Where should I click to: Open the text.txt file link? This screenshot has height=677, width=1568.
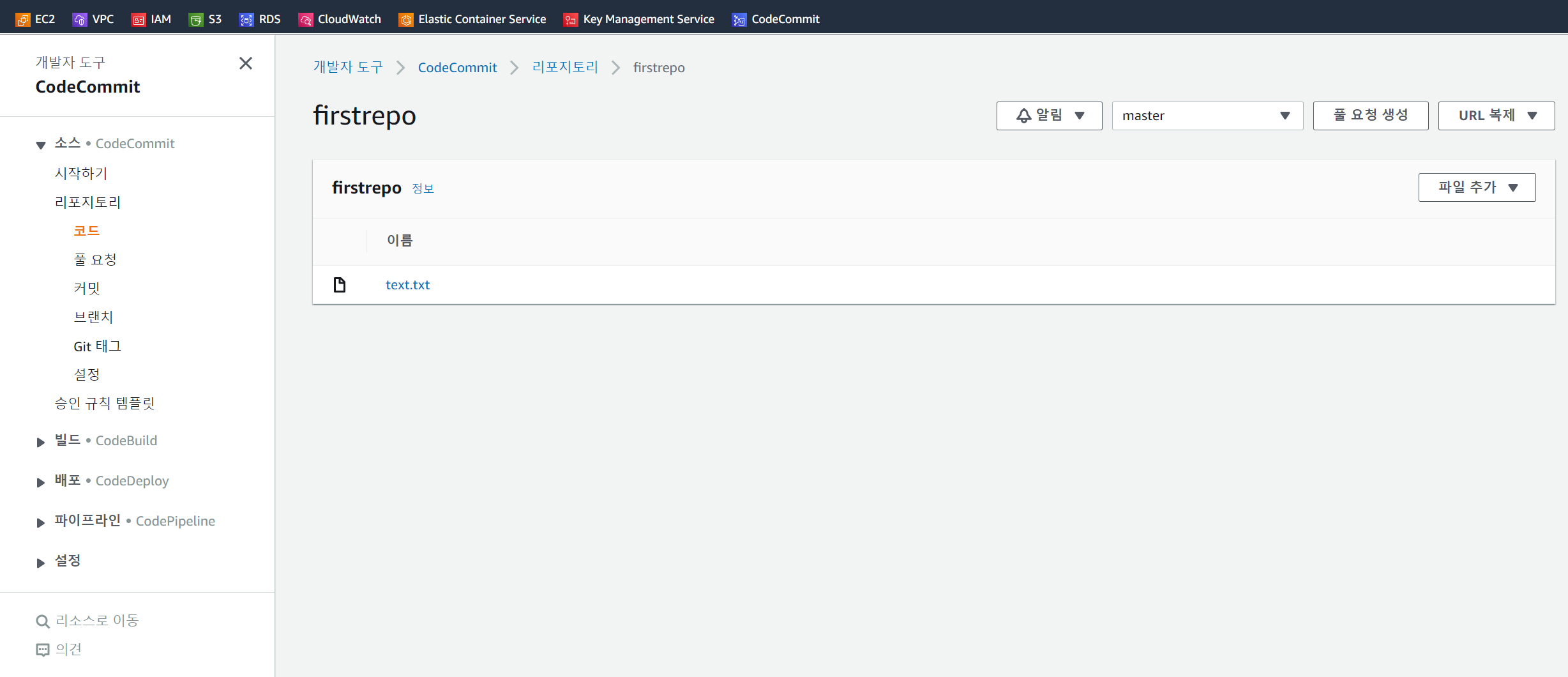coord(407,285)
